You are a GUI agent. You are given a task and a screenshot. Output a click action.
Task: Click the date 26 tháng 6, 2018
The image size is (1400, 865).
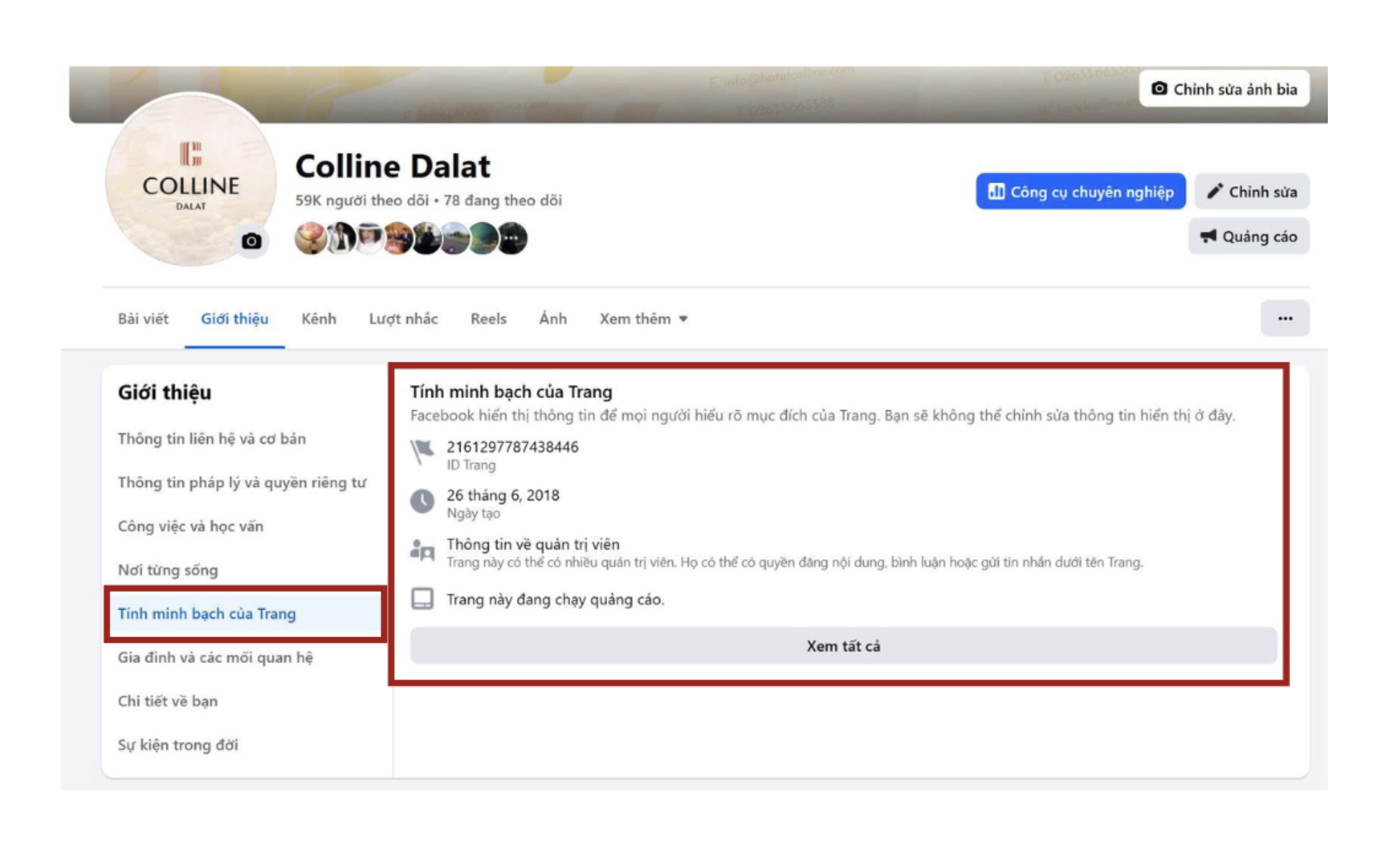[503, 495]
